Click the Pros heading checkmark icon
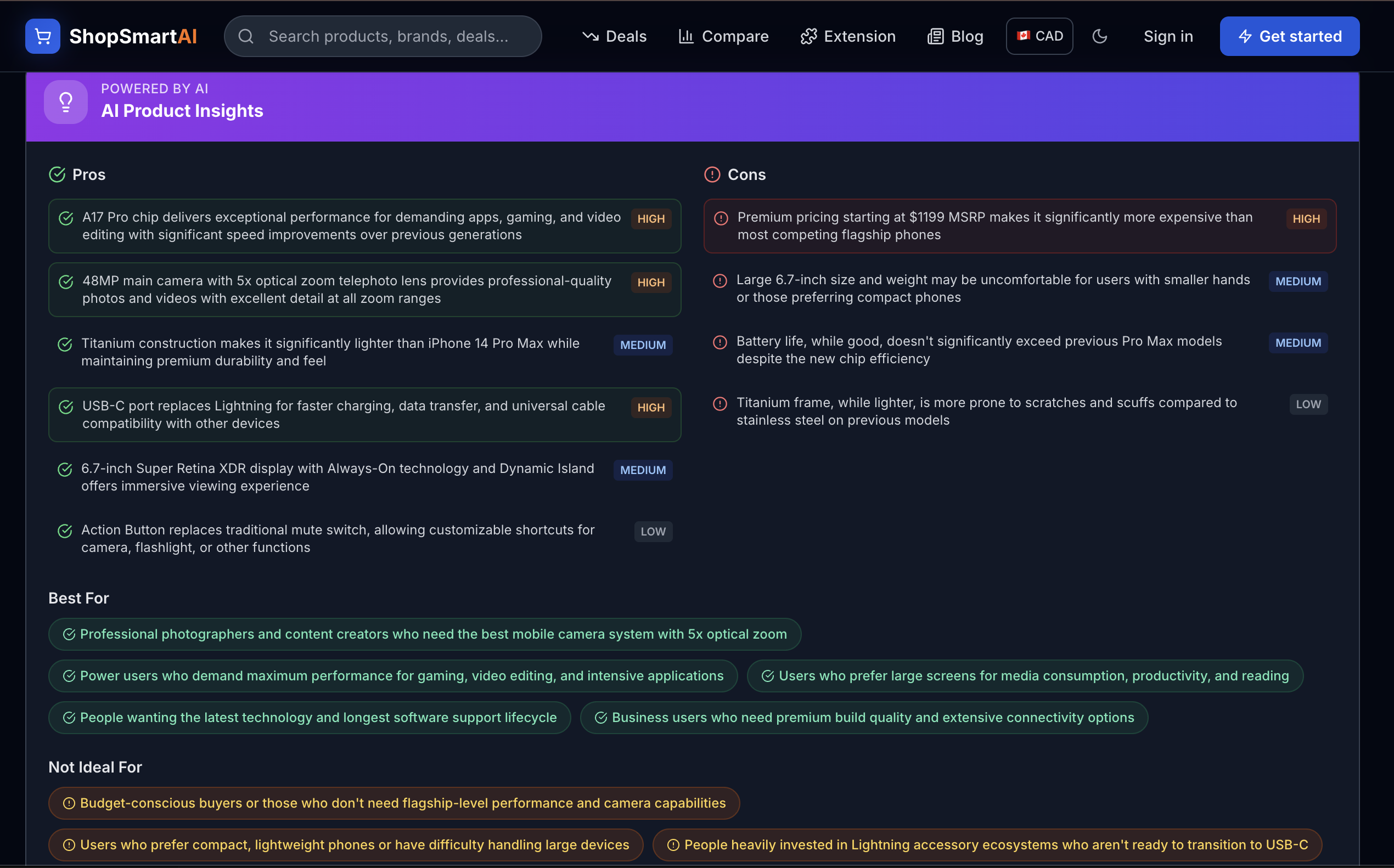Image resolution: width=1394 pixels, height=868 pixels. point(57,174)
